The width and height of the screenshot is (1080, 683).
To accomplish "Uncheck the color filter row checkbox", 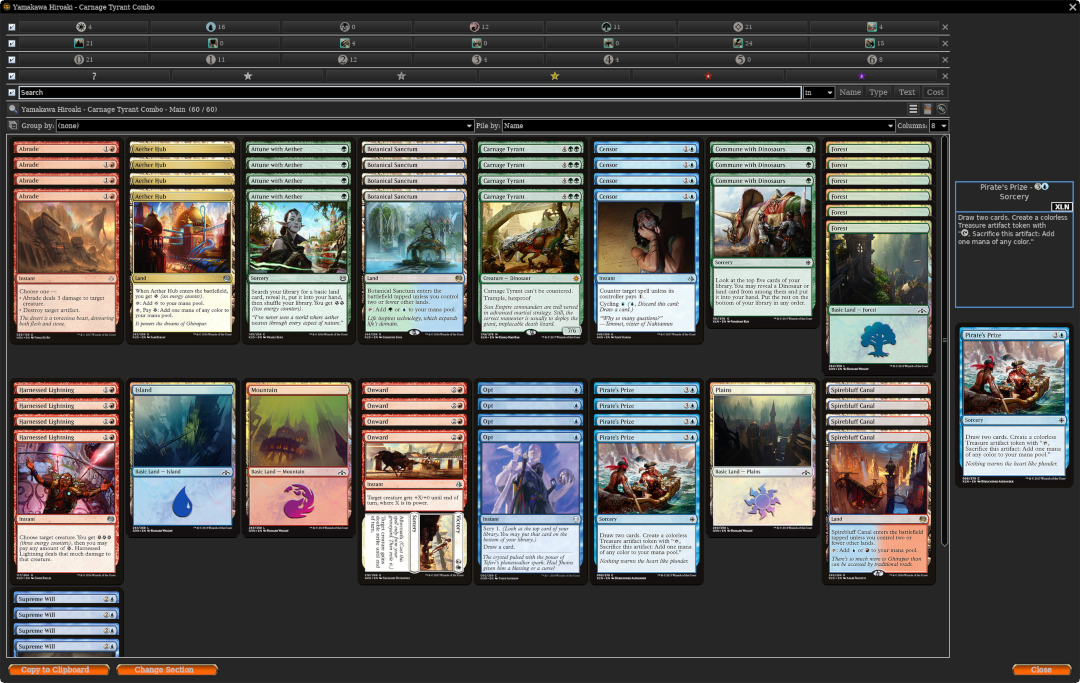I will [x=12, y=27].
